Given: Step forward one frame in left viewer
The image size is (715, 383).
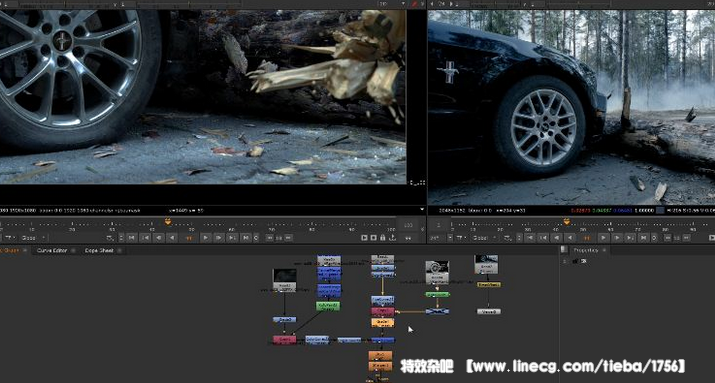Looking at the screenshot, I should point(219,238).
